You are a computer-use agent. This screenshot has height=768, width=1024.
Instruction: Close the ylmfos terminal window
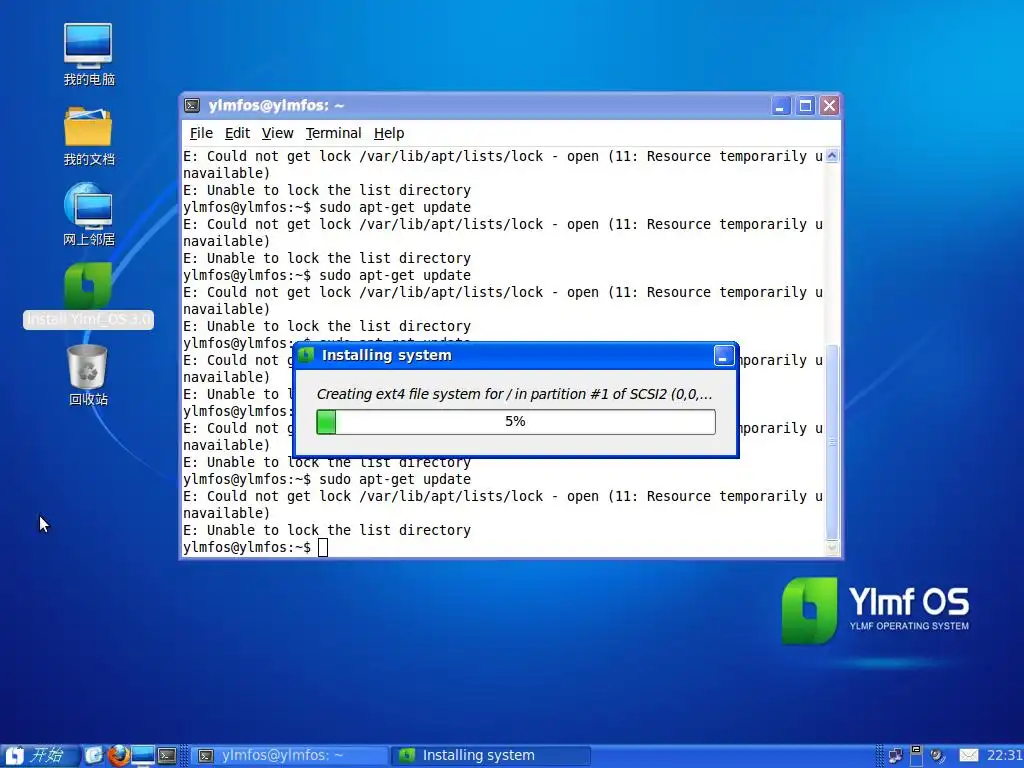(829, 106)
